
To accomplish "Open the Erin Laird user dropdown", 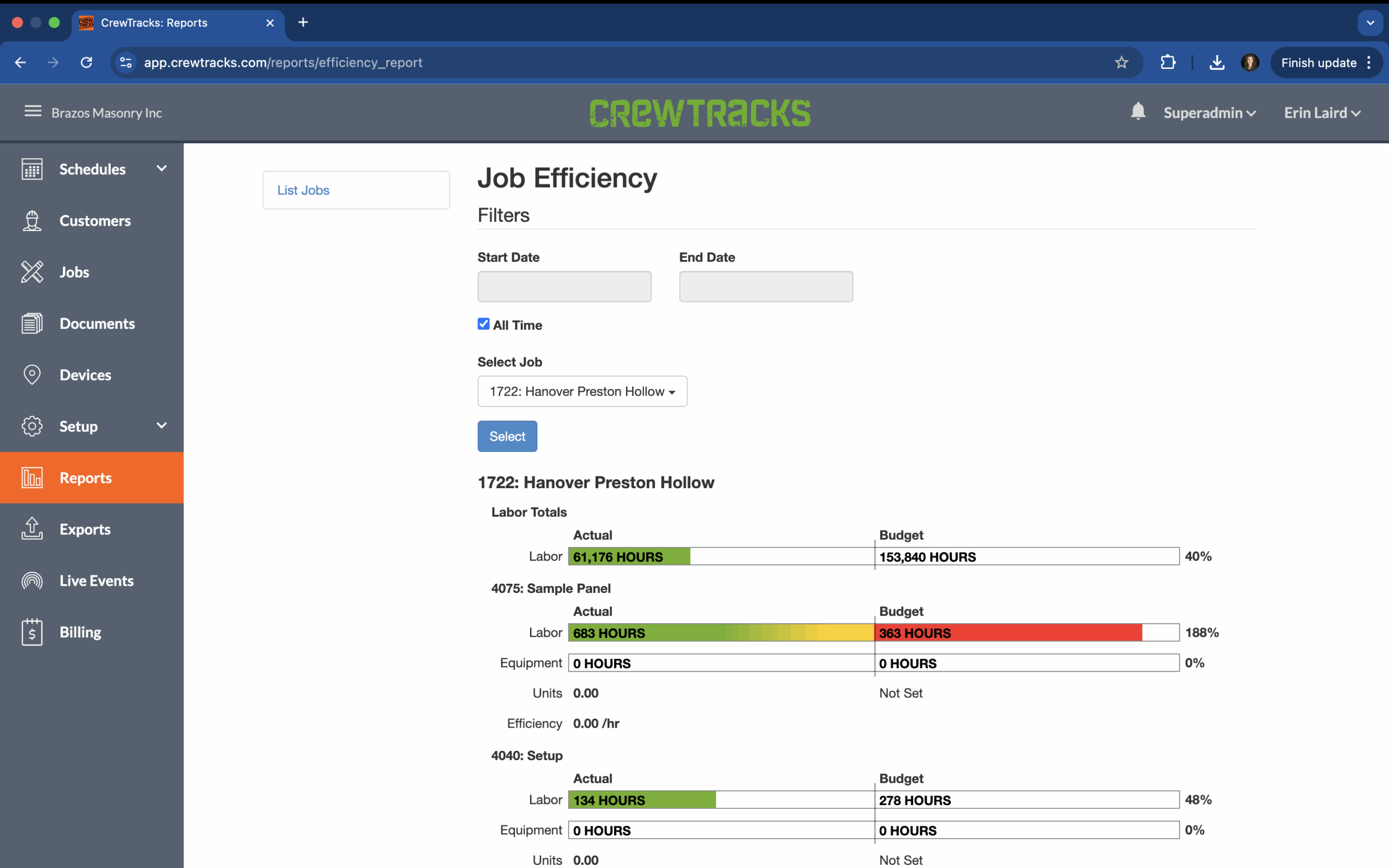I will [x=1322, y=113].
